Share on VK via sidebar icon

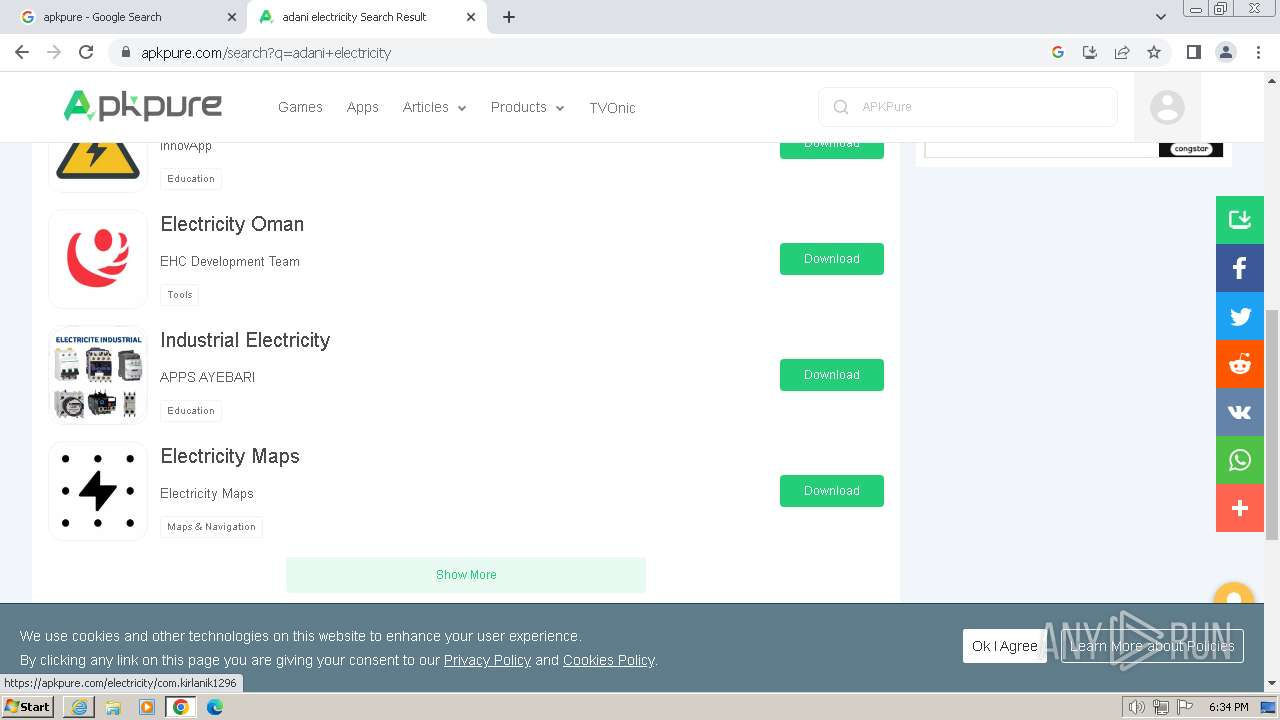(1240, 412)
